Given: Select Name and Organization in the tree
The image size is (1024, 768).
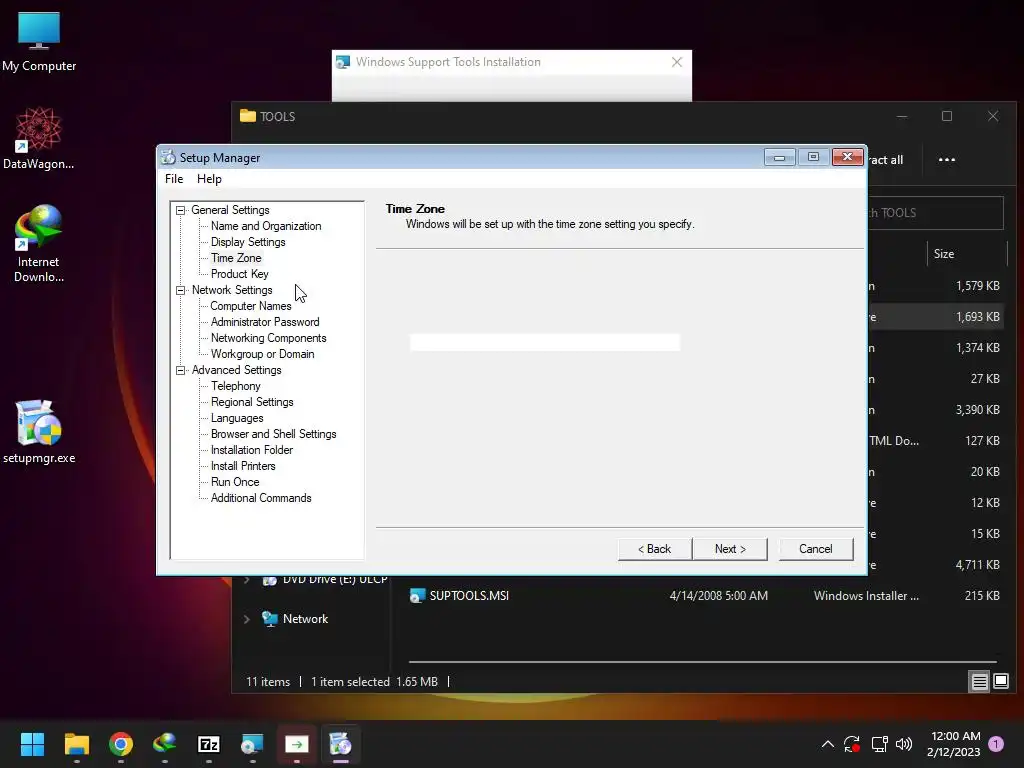Looking at the screenshot, I should pos(266,226).
